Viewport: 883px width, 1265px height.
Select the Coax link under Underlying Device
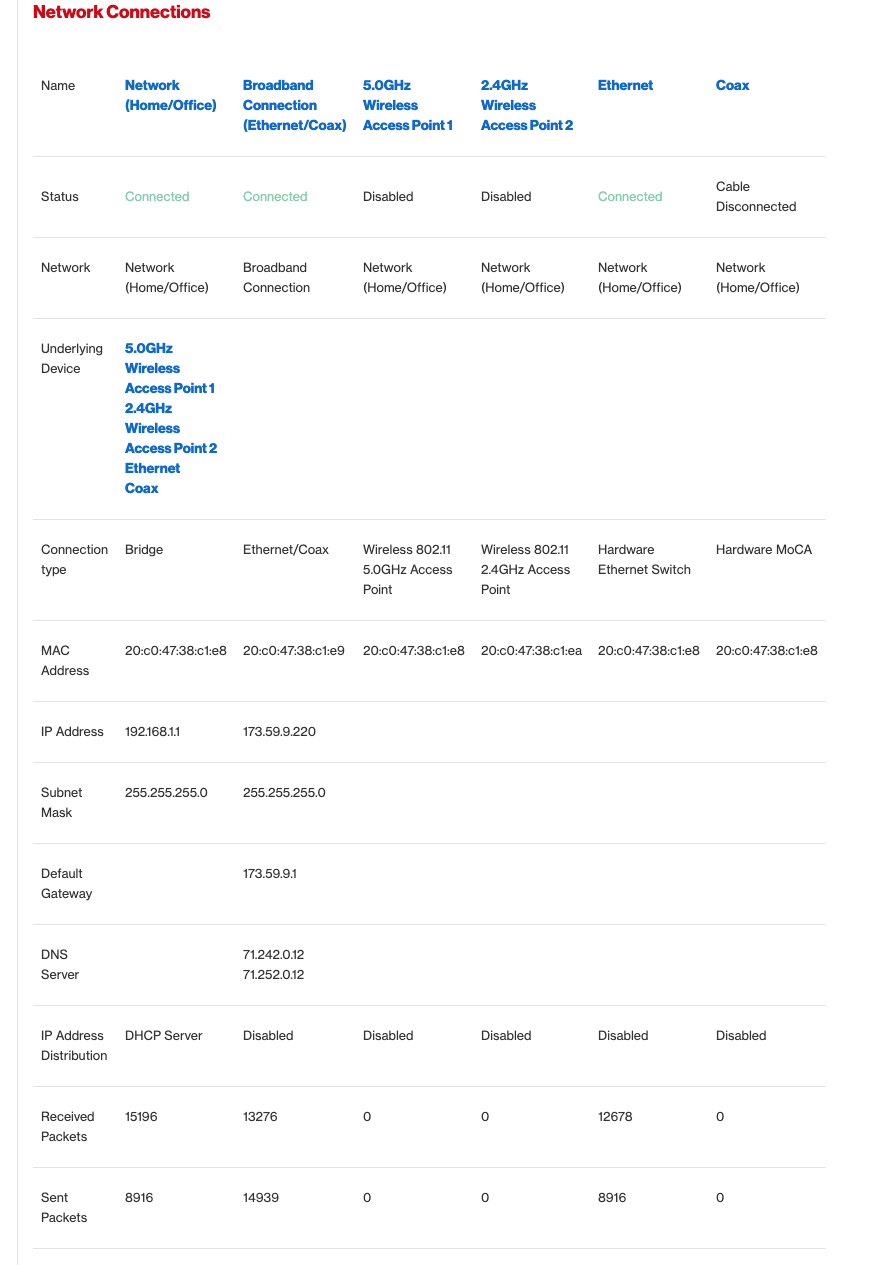point(141,488)
